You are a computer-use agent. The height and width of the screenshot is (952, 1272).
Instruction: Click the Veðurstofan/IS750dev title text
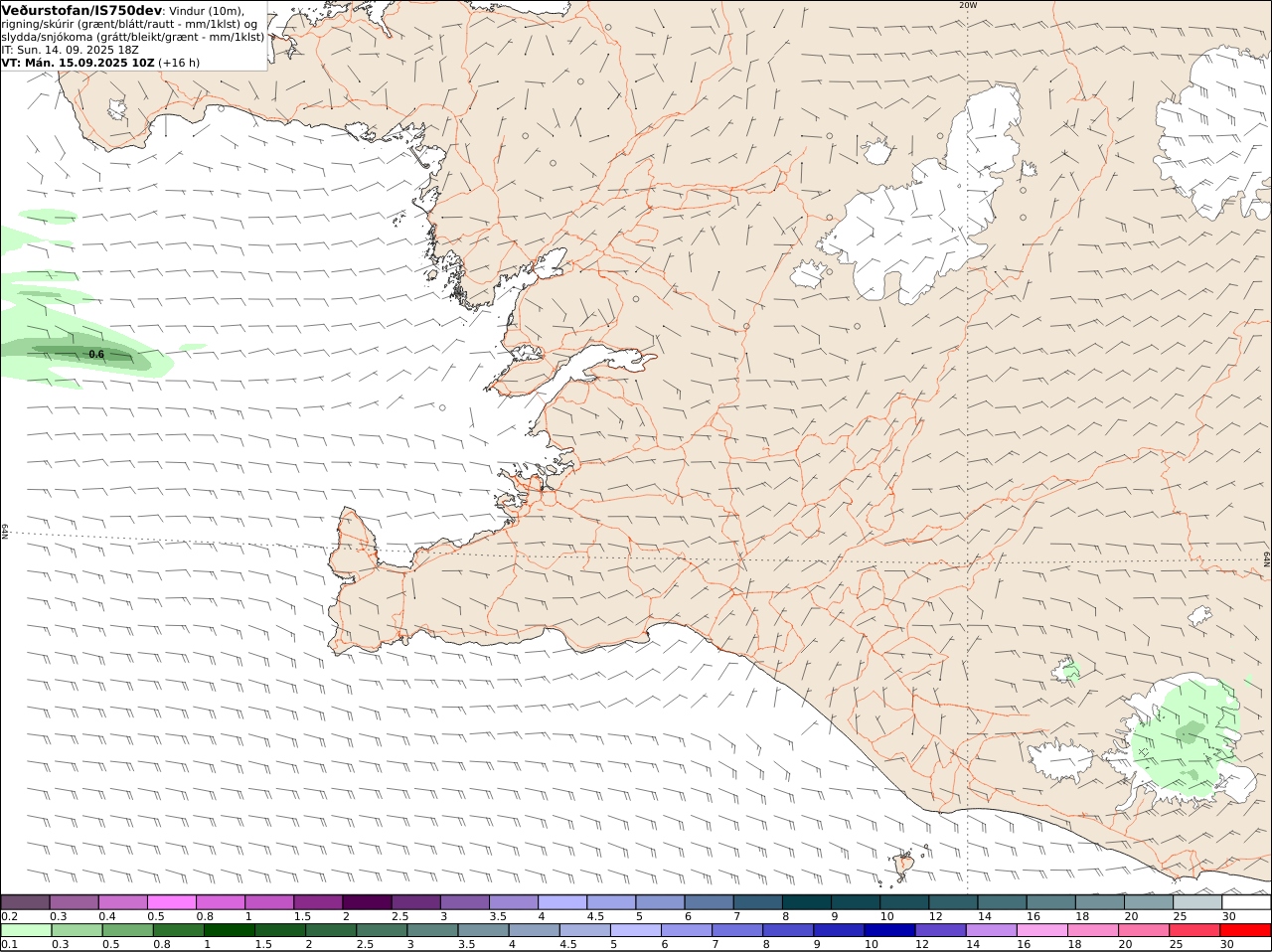click(82, 11)
